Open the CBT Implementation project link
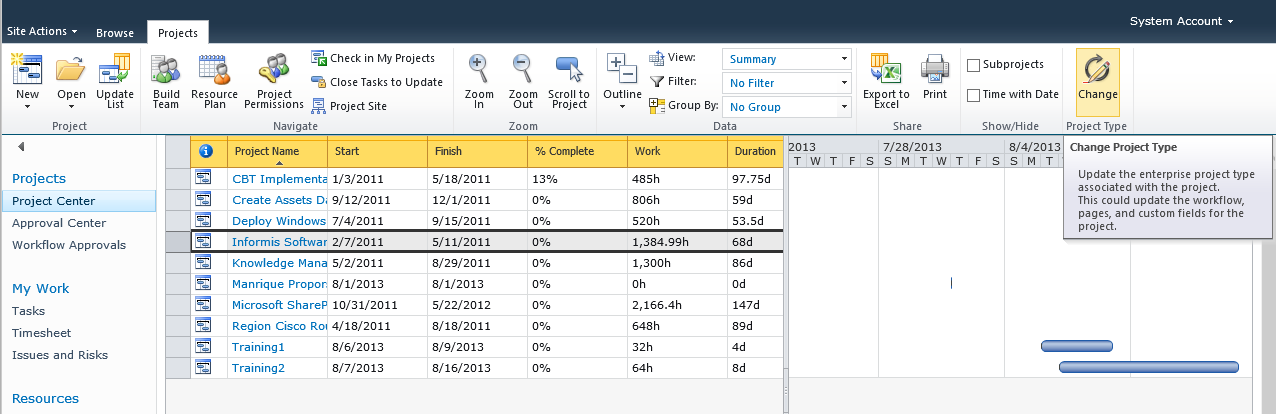This screenshot has height=414, width=1276. (x=279, y=179)
